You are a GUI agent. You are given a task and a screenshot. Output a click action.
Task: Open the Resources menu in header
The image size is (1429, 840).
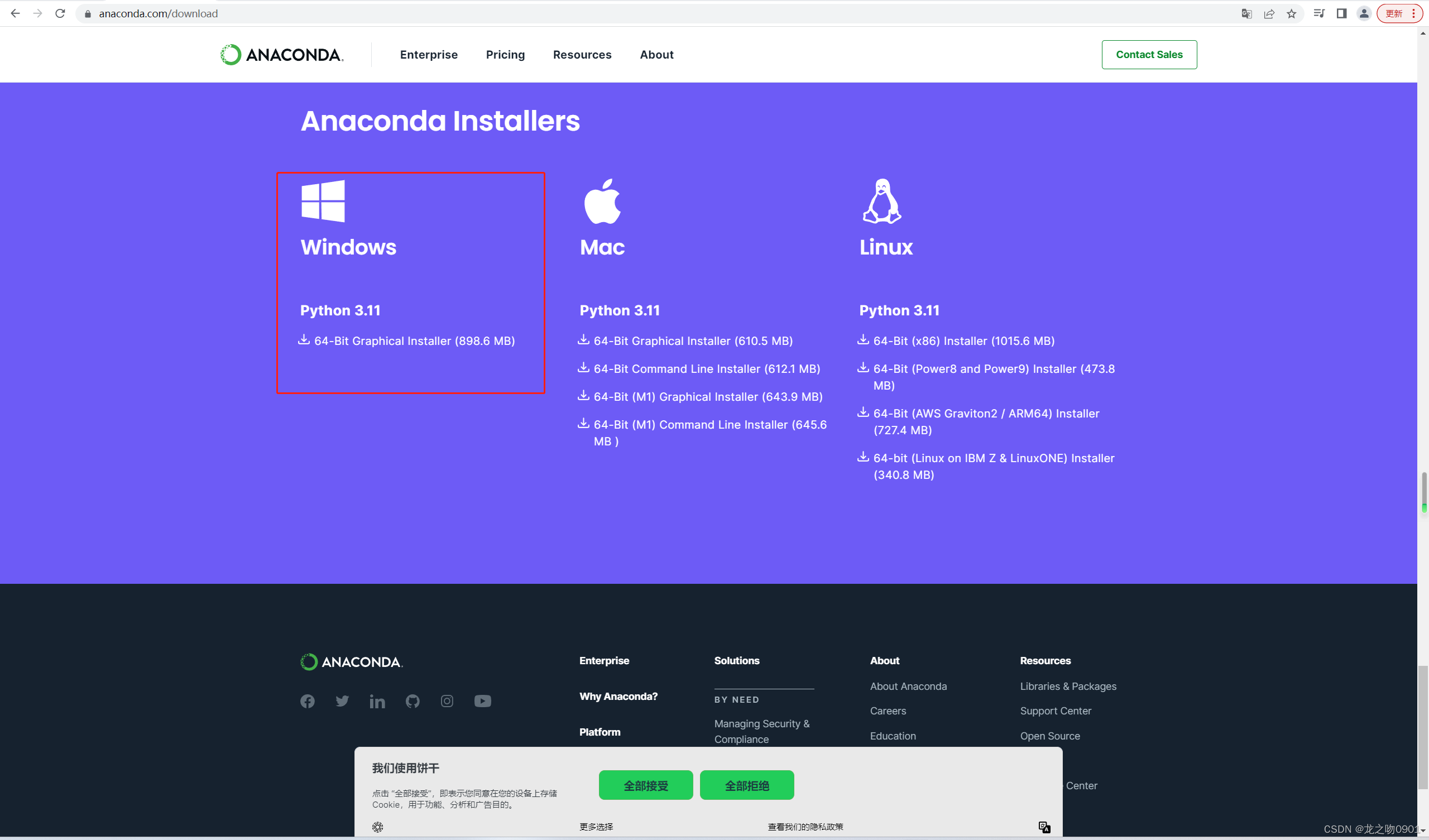click(x=582, y=55)
